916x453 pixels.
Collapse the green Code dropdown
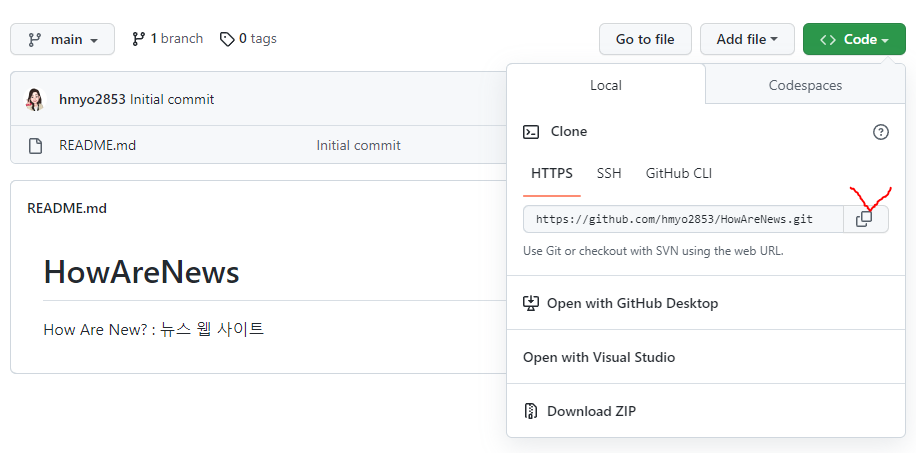pos(854,39)
